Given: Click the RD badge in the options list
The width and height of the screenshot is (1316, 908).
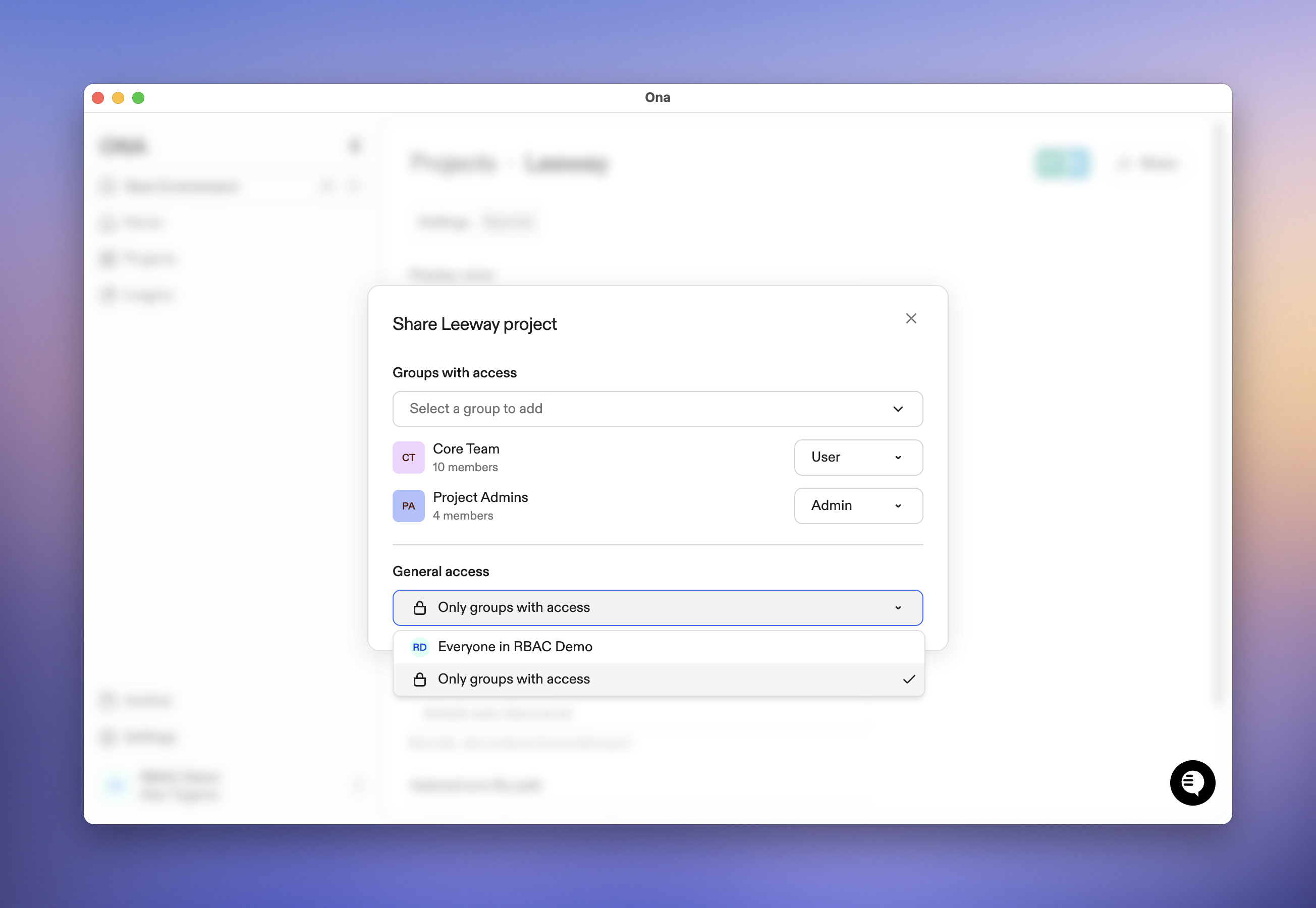Looking at the screenshot, I should point(419,647).
